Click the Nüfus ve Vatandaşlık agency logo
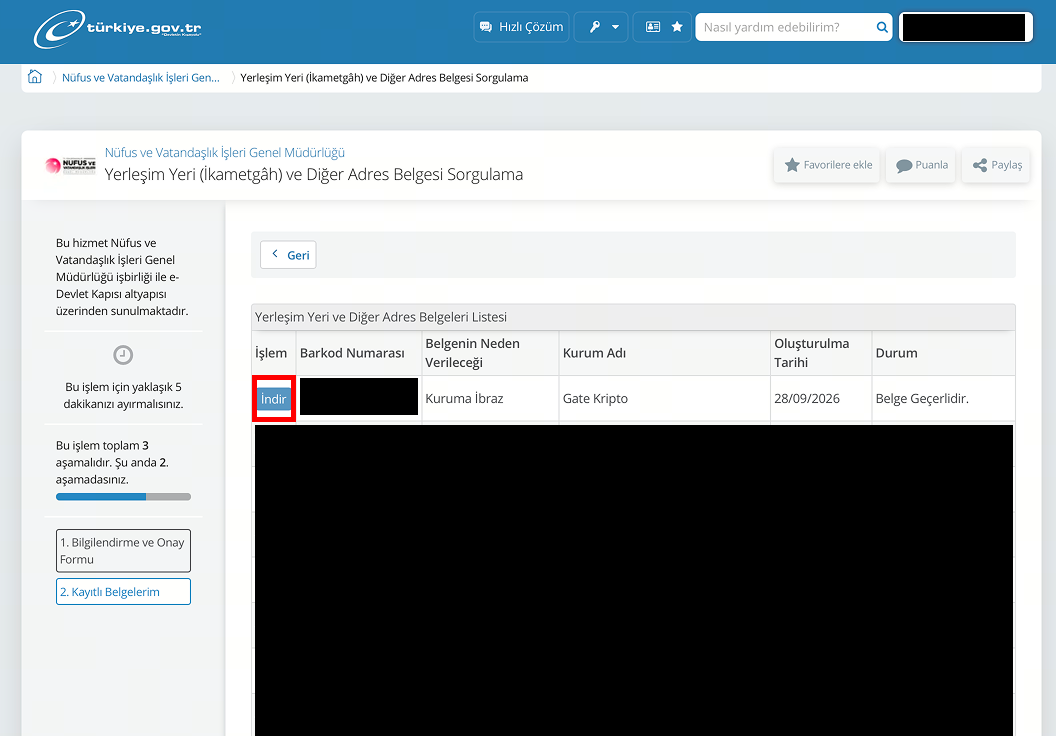This screenshot has width=1056, height=736. pyautogui.click(x=71, y=165)
